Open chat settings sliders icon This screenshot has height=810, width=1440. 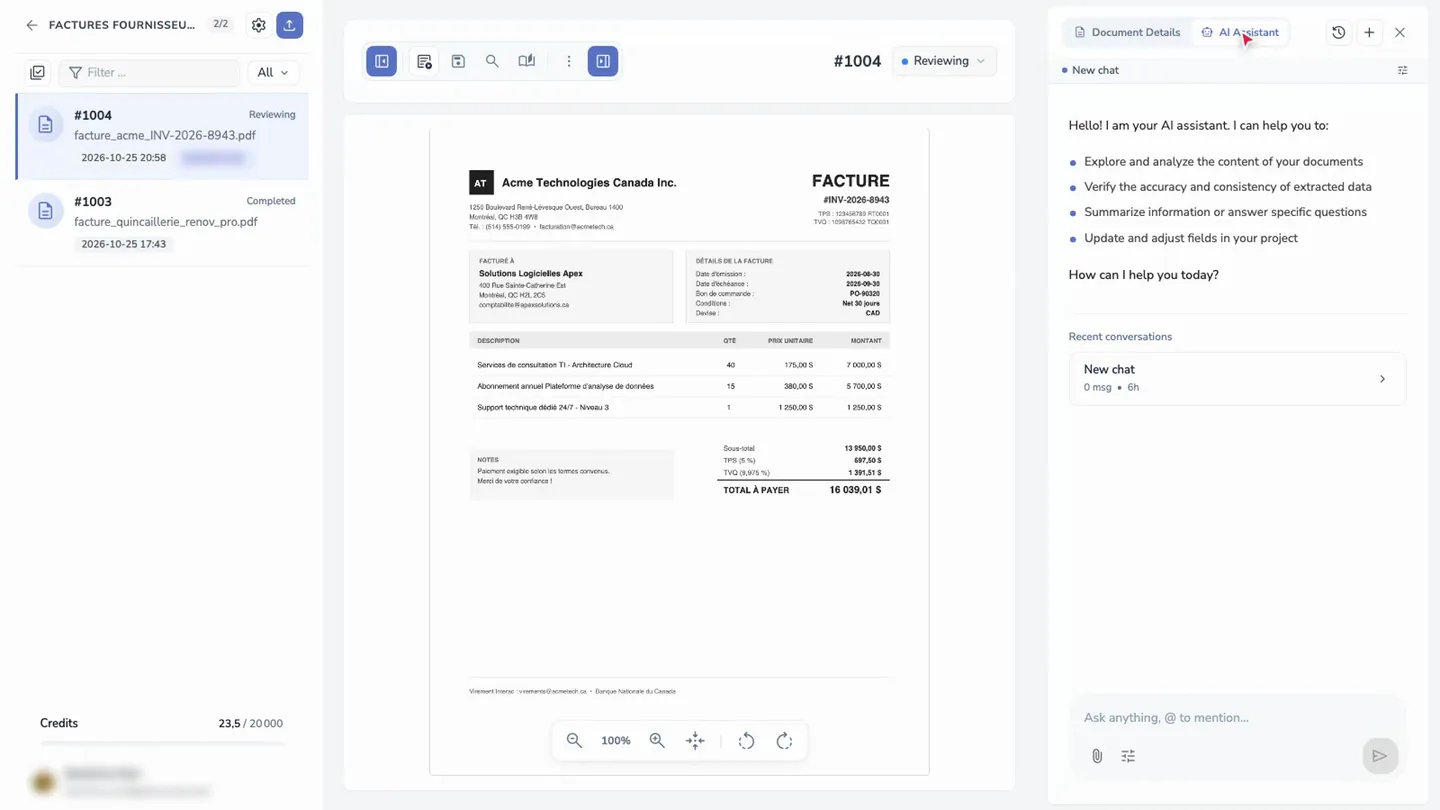(x=1128, y=756)
